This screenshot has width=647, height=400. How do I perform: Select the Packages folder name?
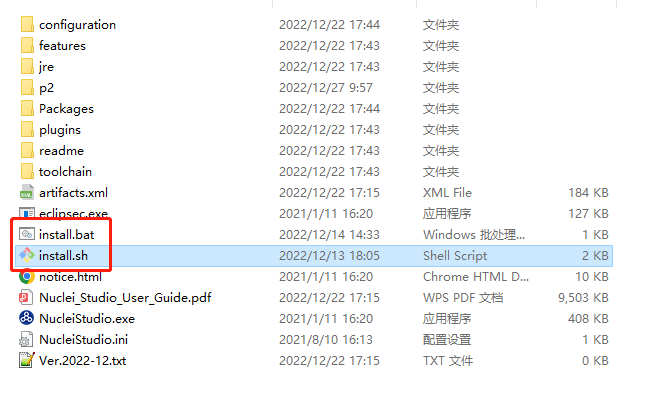click(66, 108)
